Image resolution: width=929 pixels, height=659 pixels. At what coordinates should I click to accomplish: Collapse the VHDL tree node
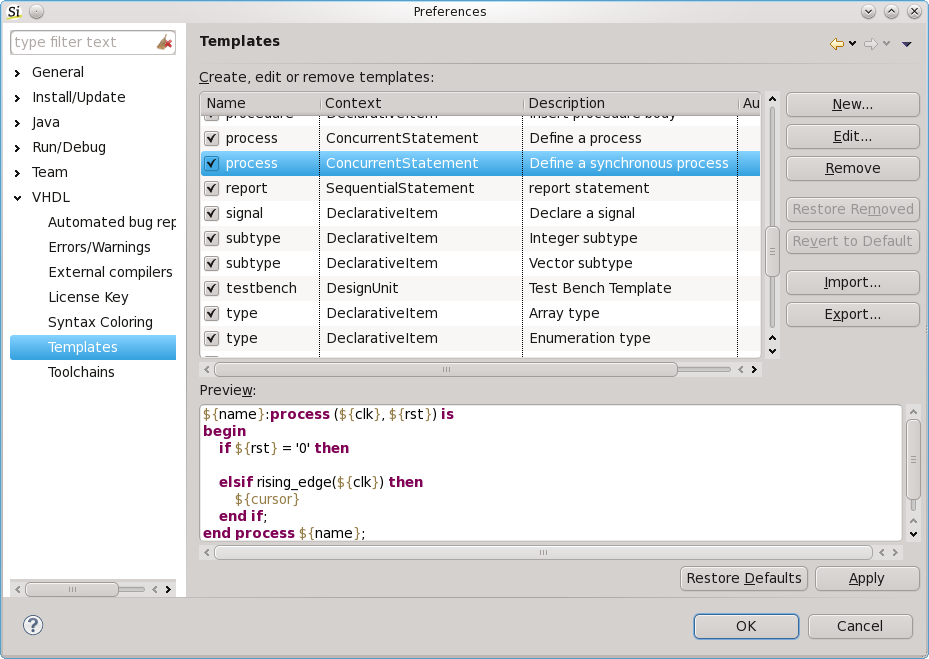(18, 198)
